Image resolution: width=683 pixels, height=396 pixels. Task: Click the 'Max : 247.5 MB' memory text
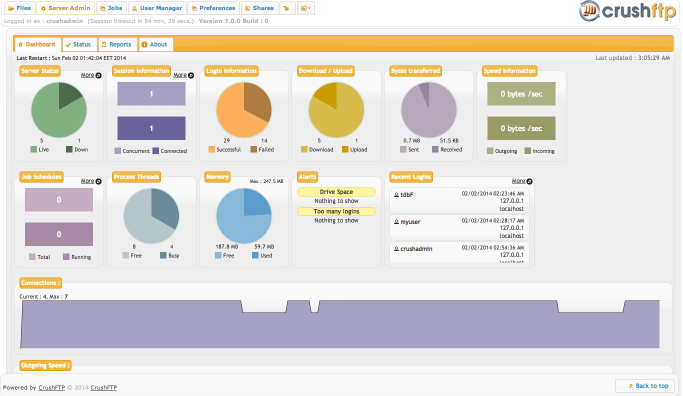coord(266,181)
